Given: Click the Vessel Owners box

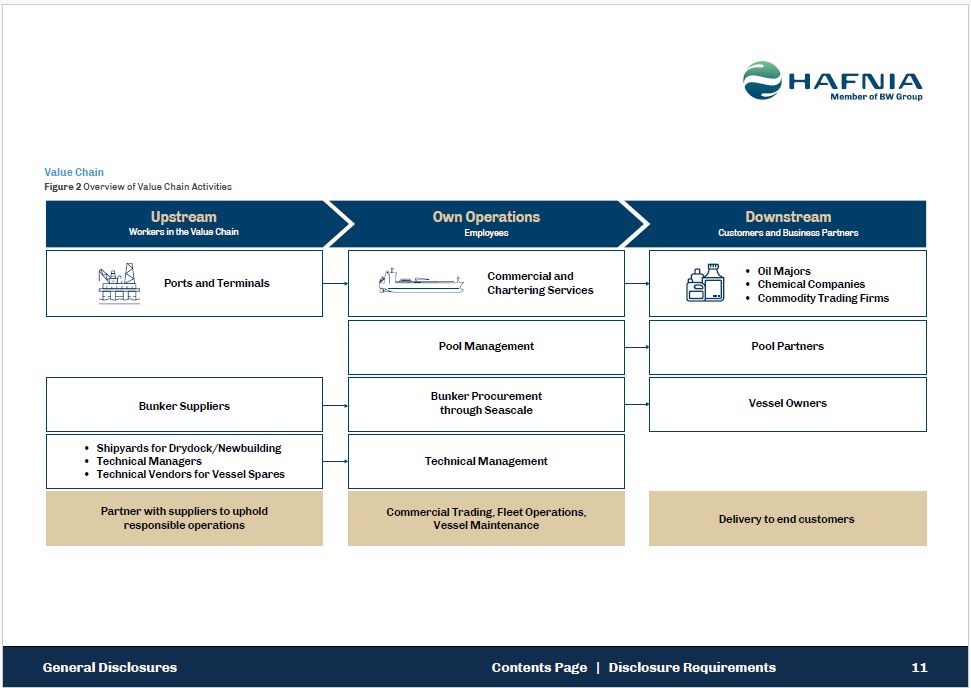Looking at the screenshot, I should coord(788,404).
